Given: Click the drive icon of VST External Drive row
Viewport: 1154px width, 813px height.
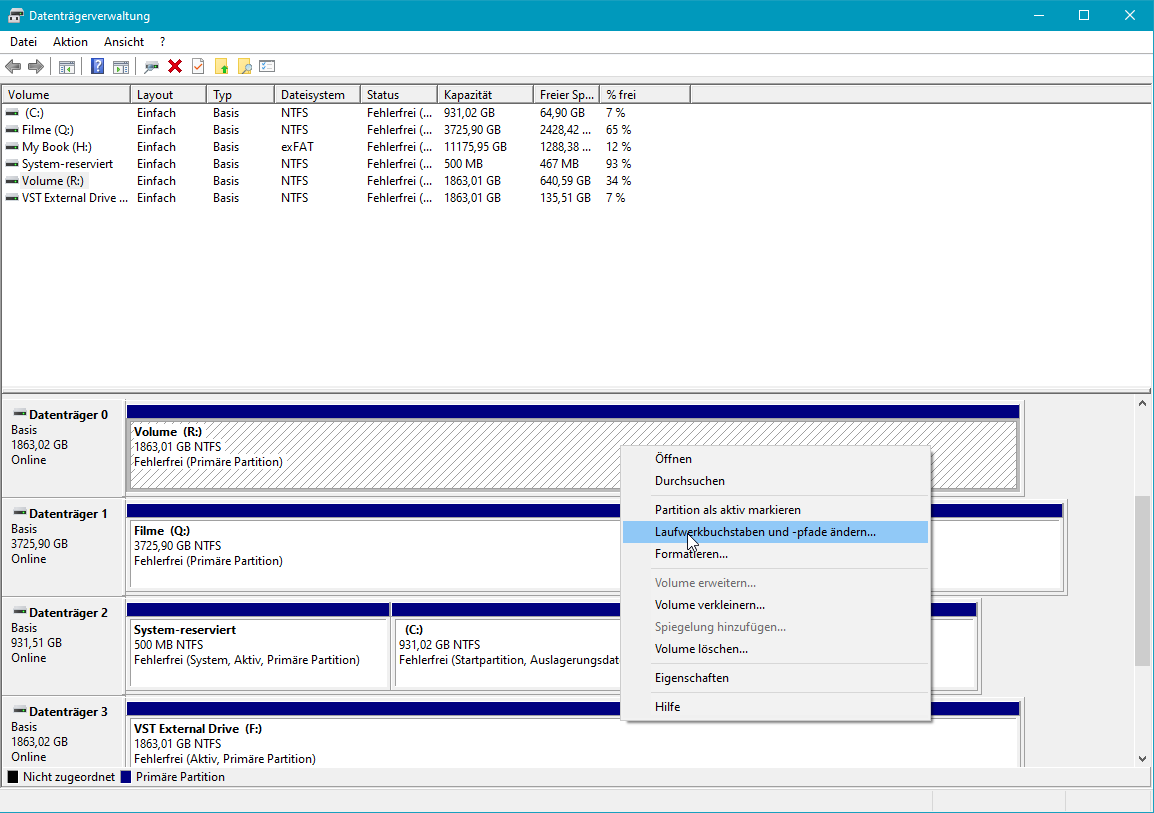Looking at the screenshot, I should tap(12, 197).
